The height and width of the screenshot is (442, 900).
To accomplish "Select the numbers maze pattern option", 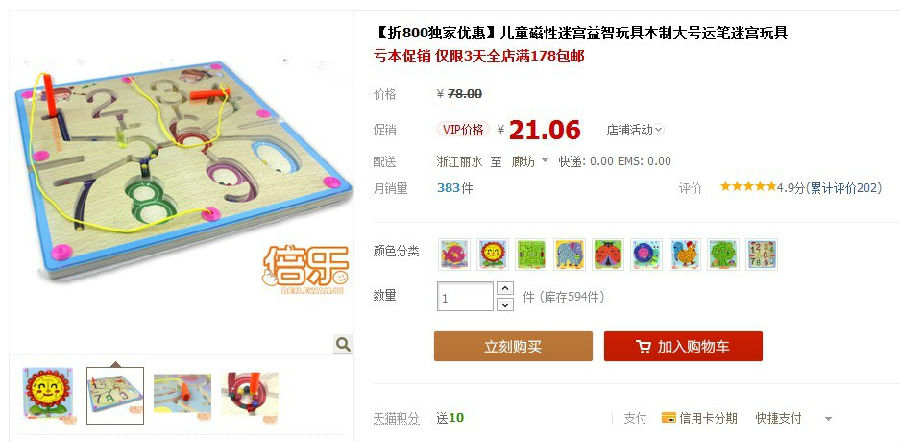I will pos(762,254).
